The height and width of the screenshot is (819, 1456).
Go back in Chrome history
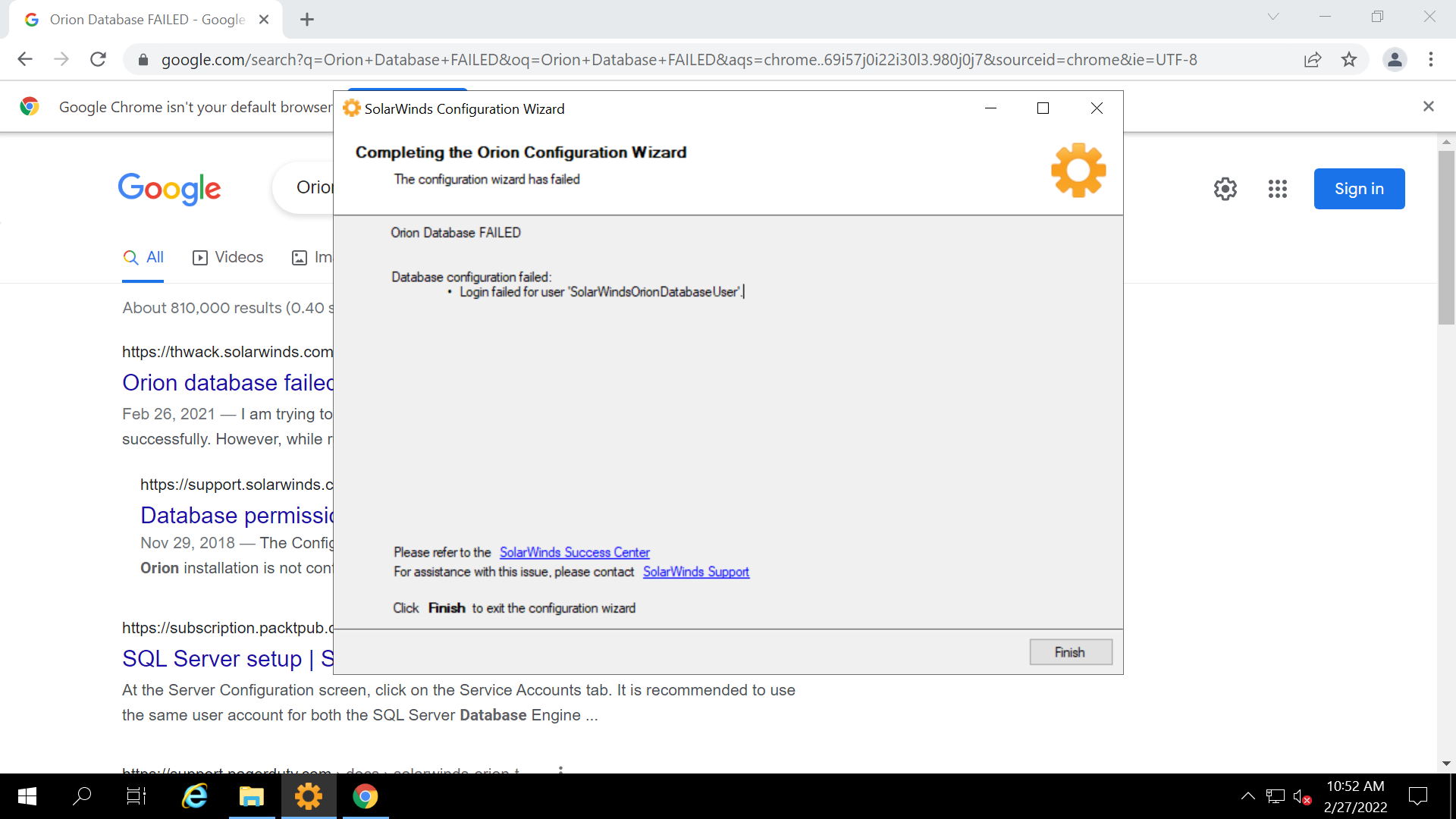(25, 59)
